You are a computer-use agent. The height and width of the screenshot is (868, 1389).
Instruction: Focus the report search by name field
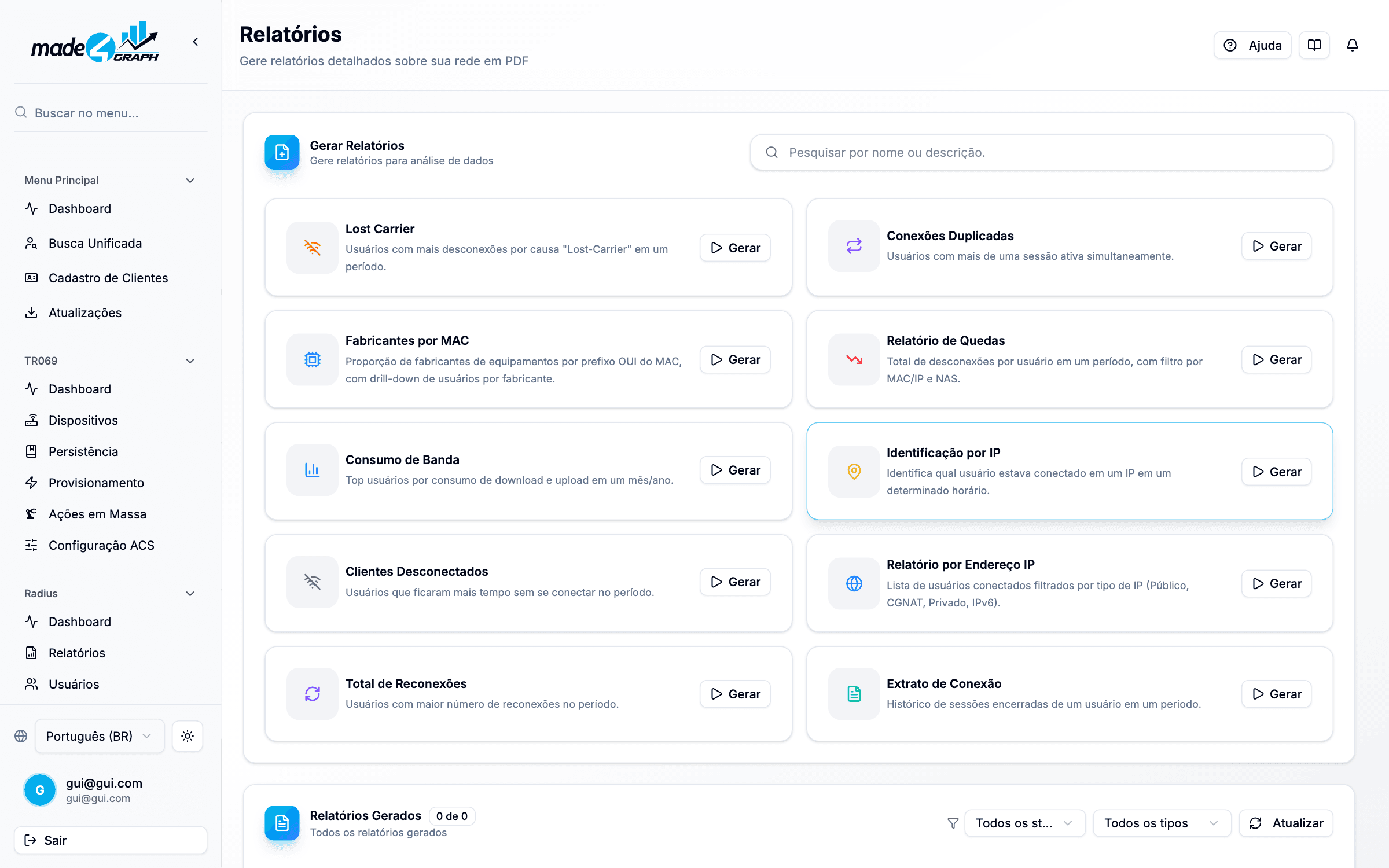(x=1042, y=152)
